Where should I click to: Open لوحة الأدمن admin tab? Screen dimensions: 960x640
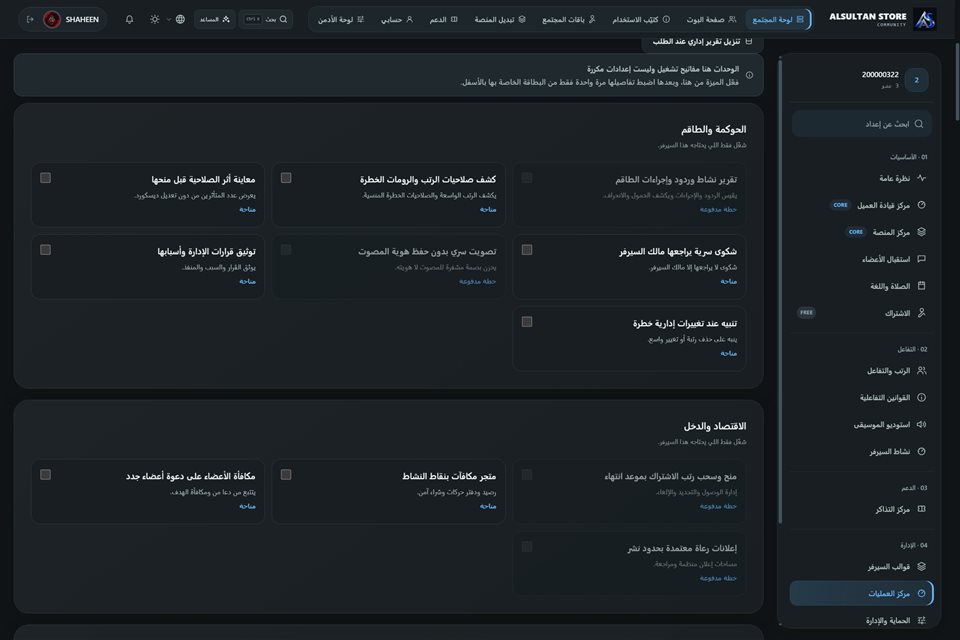click(341, 20)
